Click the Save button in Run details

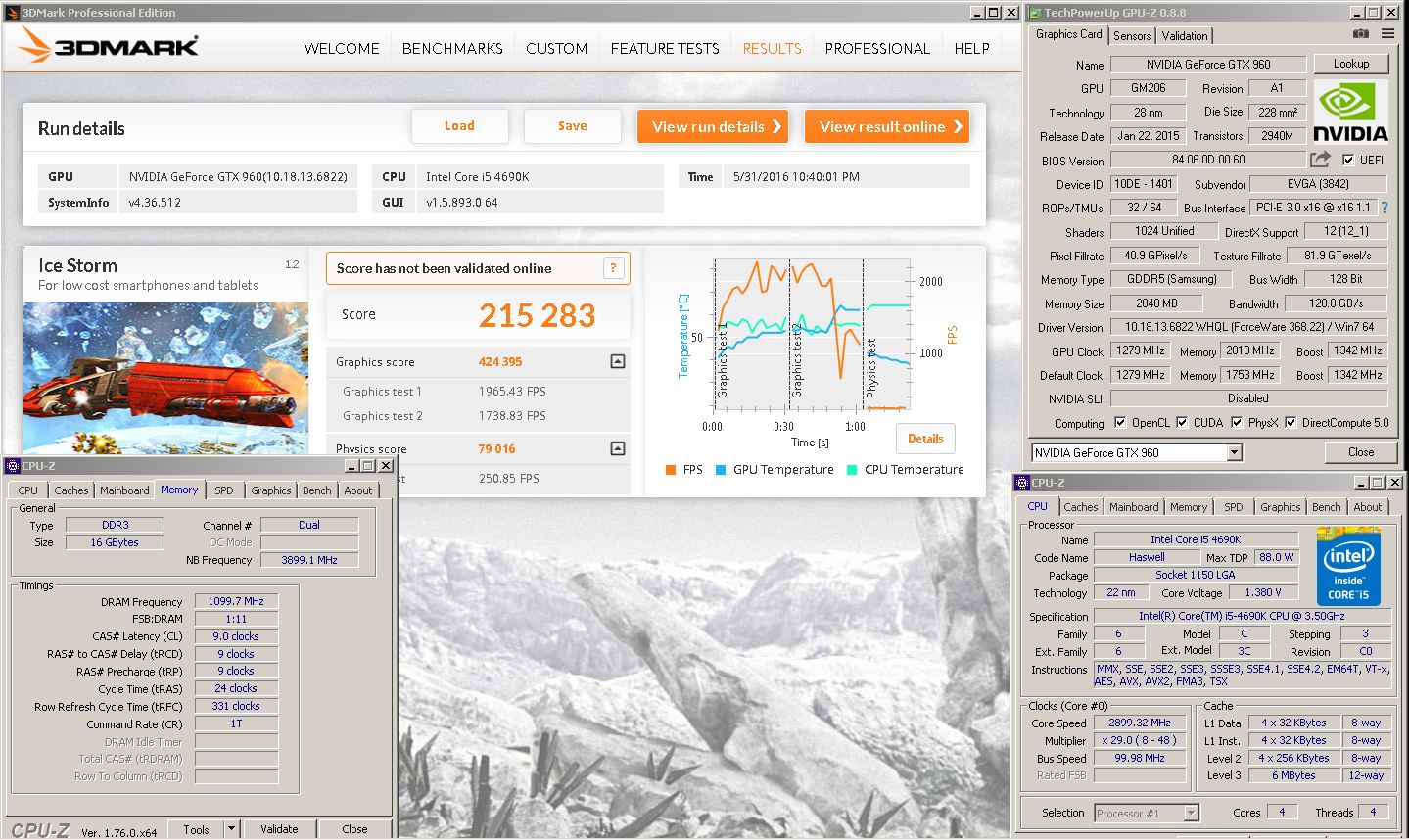573,126
